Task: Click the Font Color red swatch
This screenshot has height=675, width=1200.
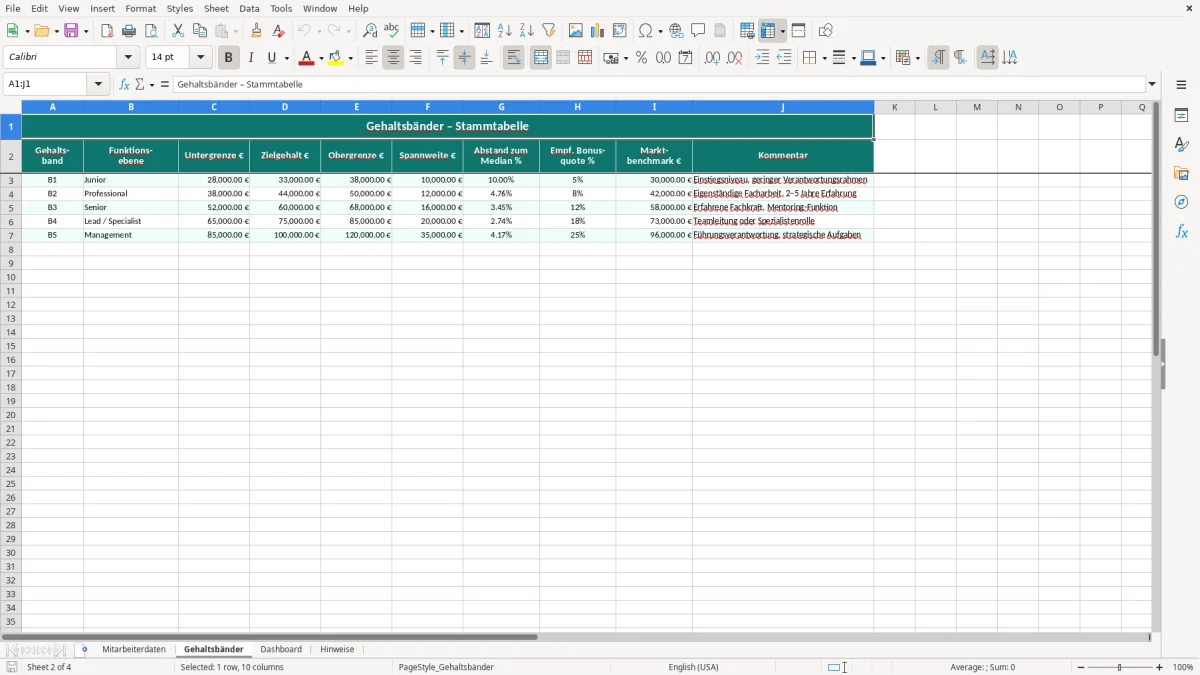Action: pyautogui.click(x=306, y=58)
